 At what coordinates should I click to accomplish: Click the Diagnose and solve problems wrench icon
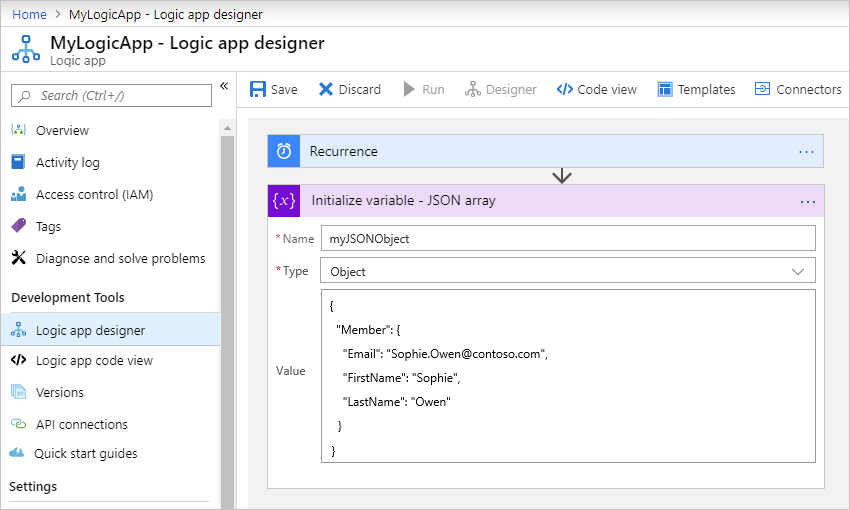pos(18,257)
